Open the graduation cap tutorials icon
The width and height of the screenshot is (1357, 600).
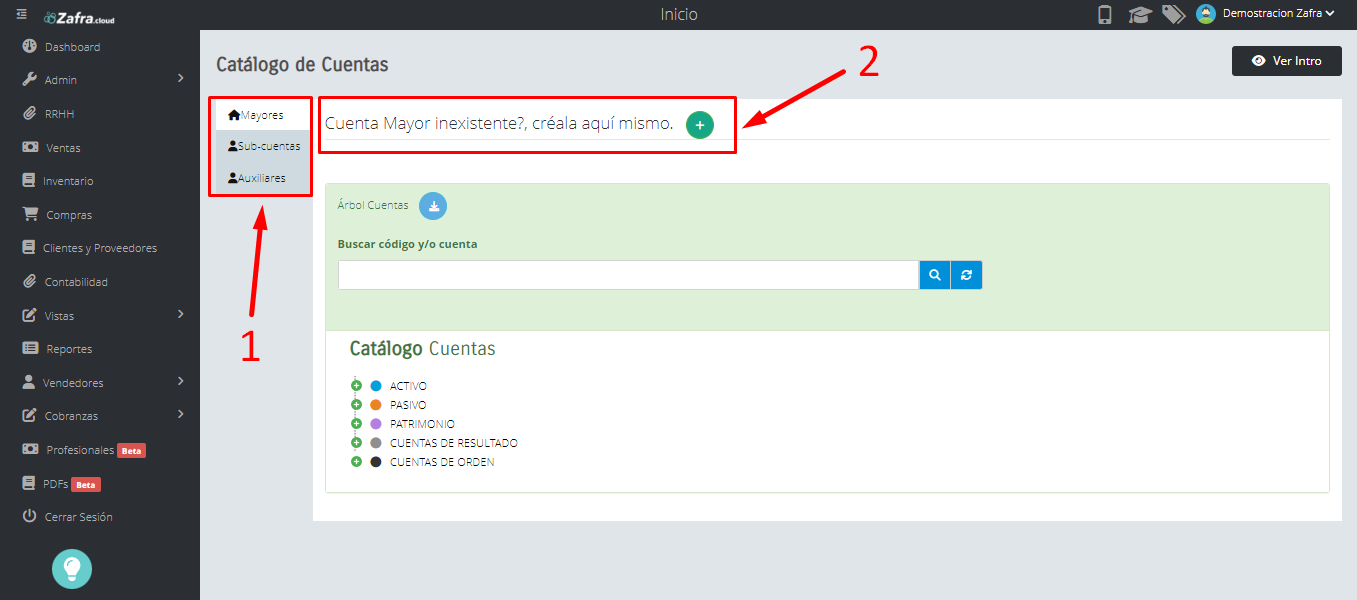coord(1139,14)
